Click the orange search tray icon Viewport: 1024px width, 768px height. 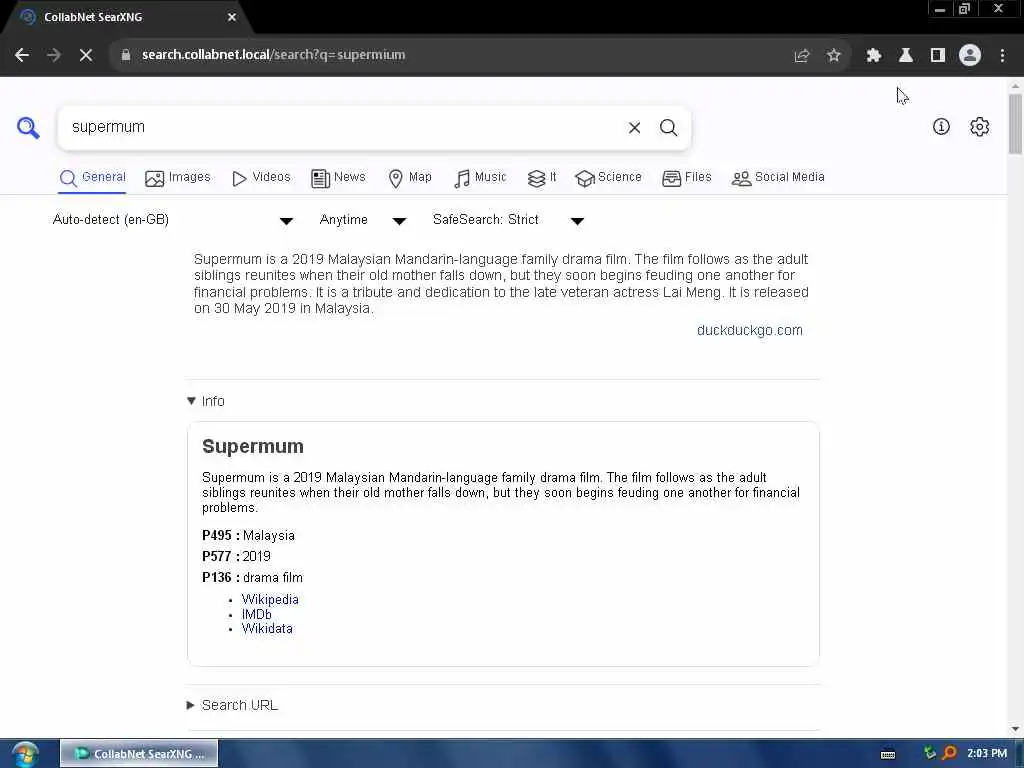pos(949,753)
